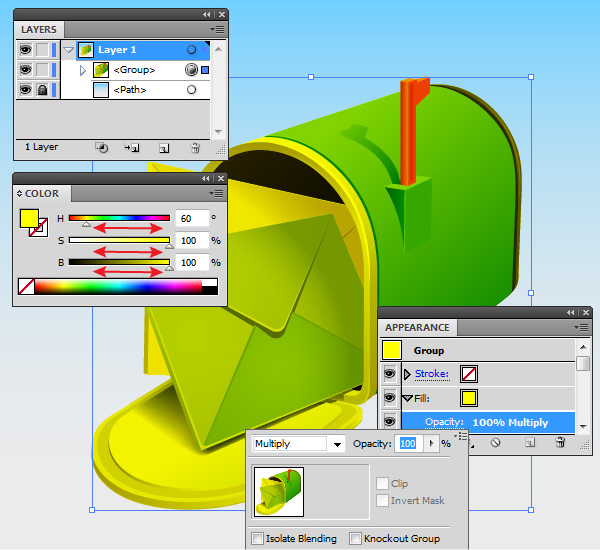
Task: Lock icon: unlock the Path layer
Action: click(x=42, y=90)
